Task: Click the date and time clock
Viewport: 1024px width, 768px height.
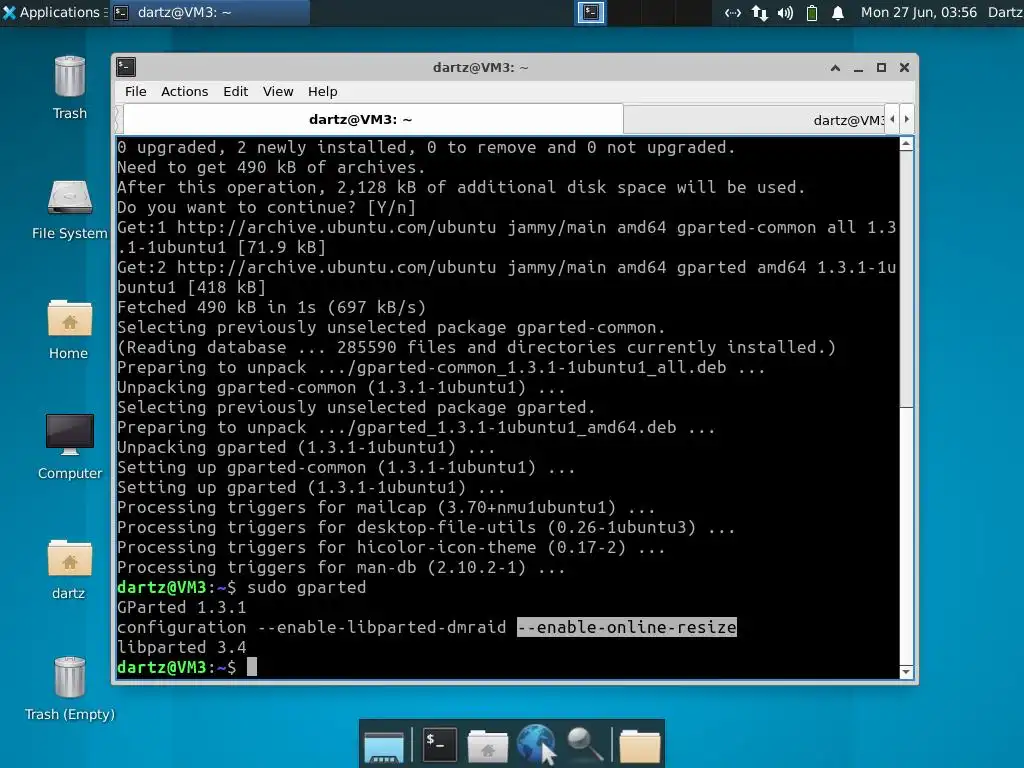Action: point(918,12)
